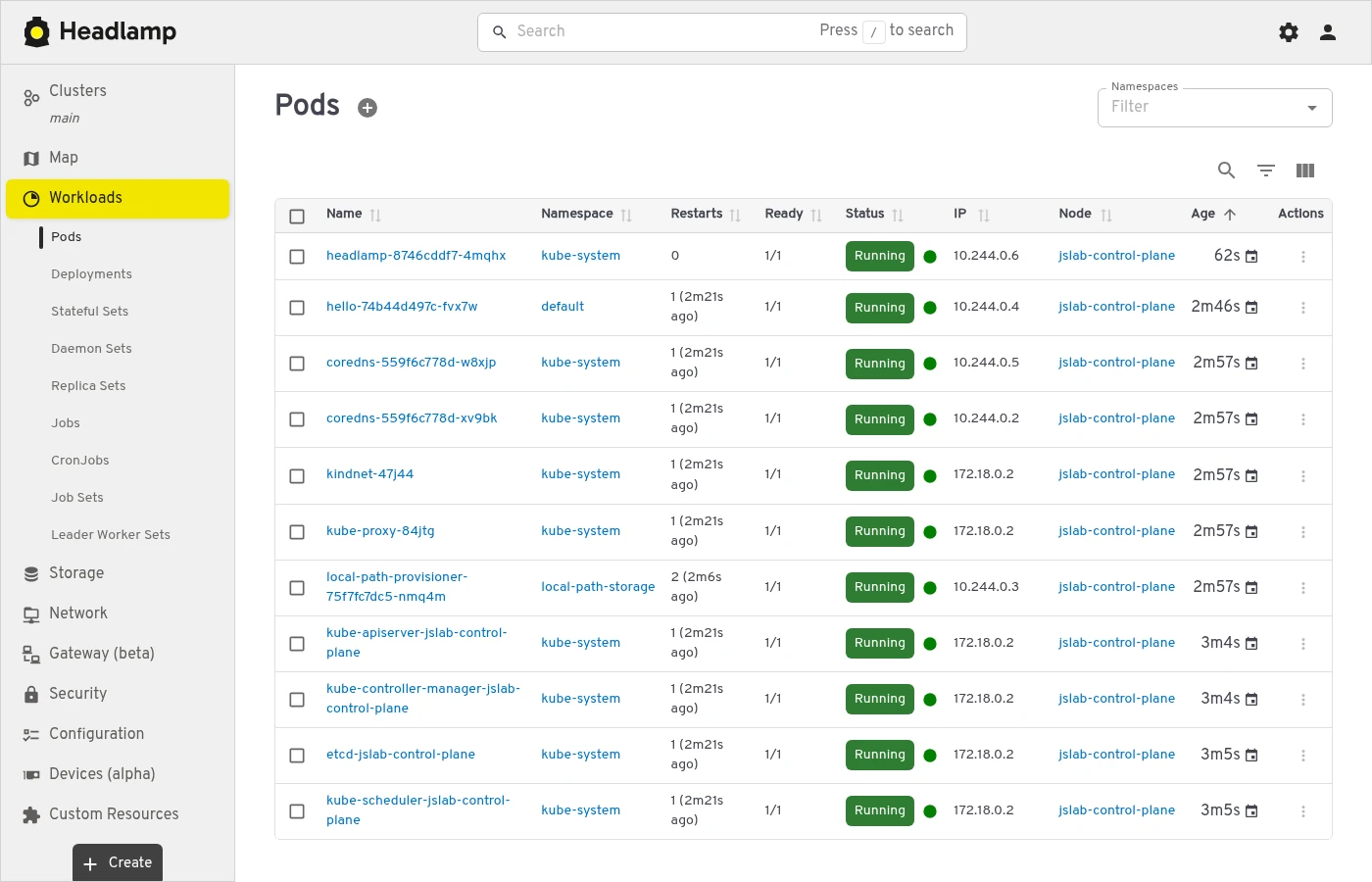The width and height of the screenshot is (1372, 882).
Task: Click the Headlamp logo
Action: [x=100, y=32]
